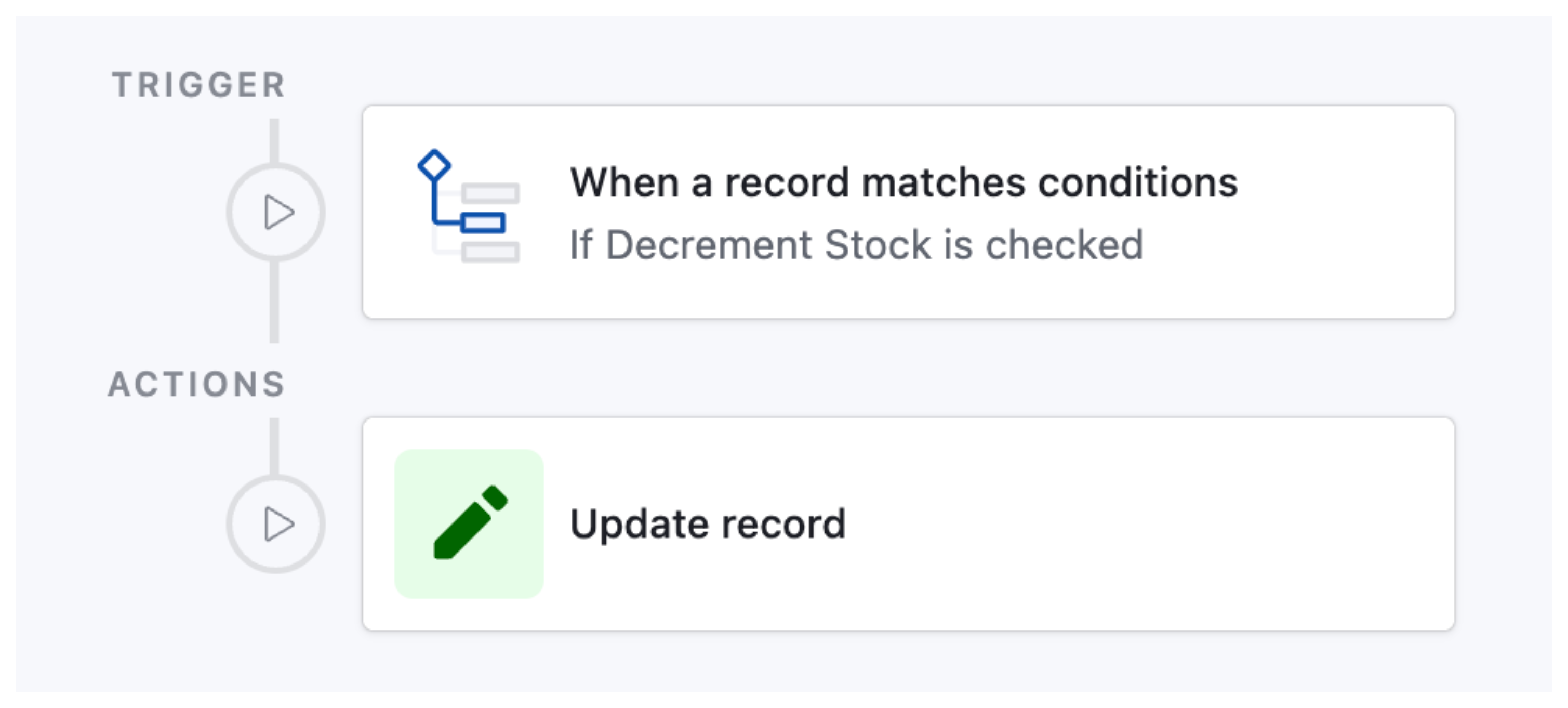Click the blue record-conditions trigger icon

tap(468, 206)
